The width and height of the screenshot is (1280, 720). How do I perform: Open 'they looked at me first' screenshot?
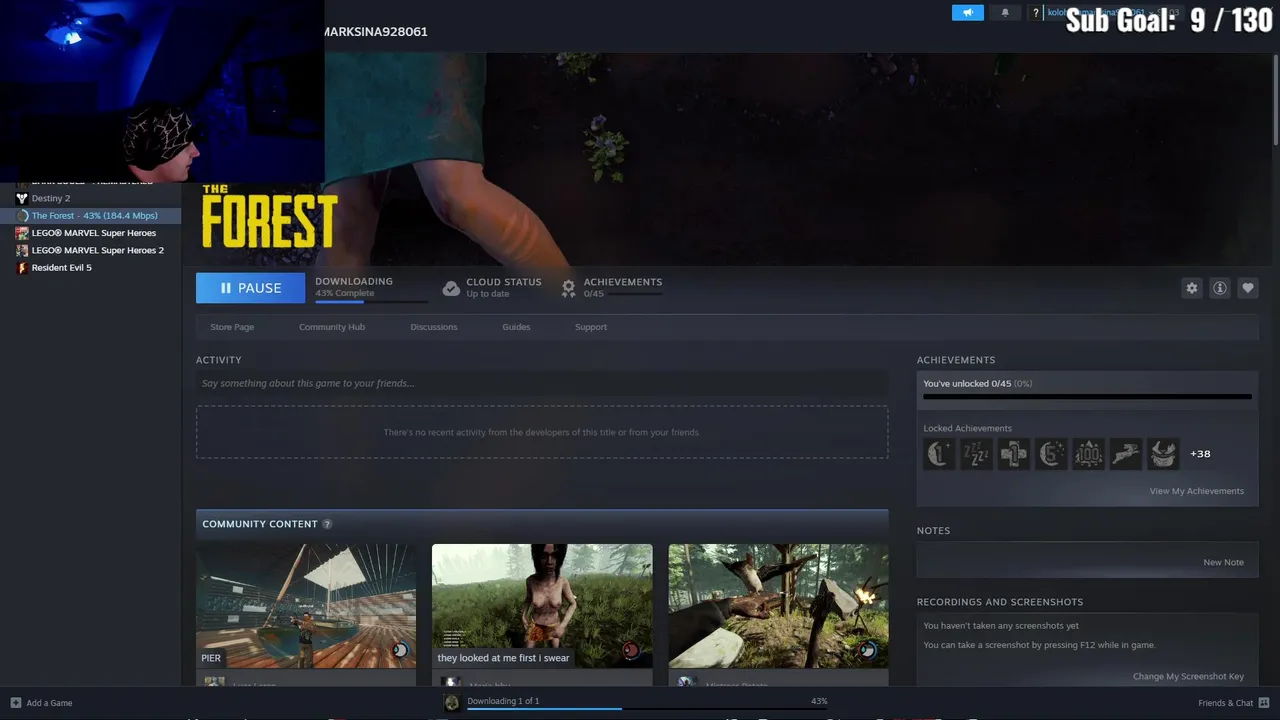click(542, 606)
